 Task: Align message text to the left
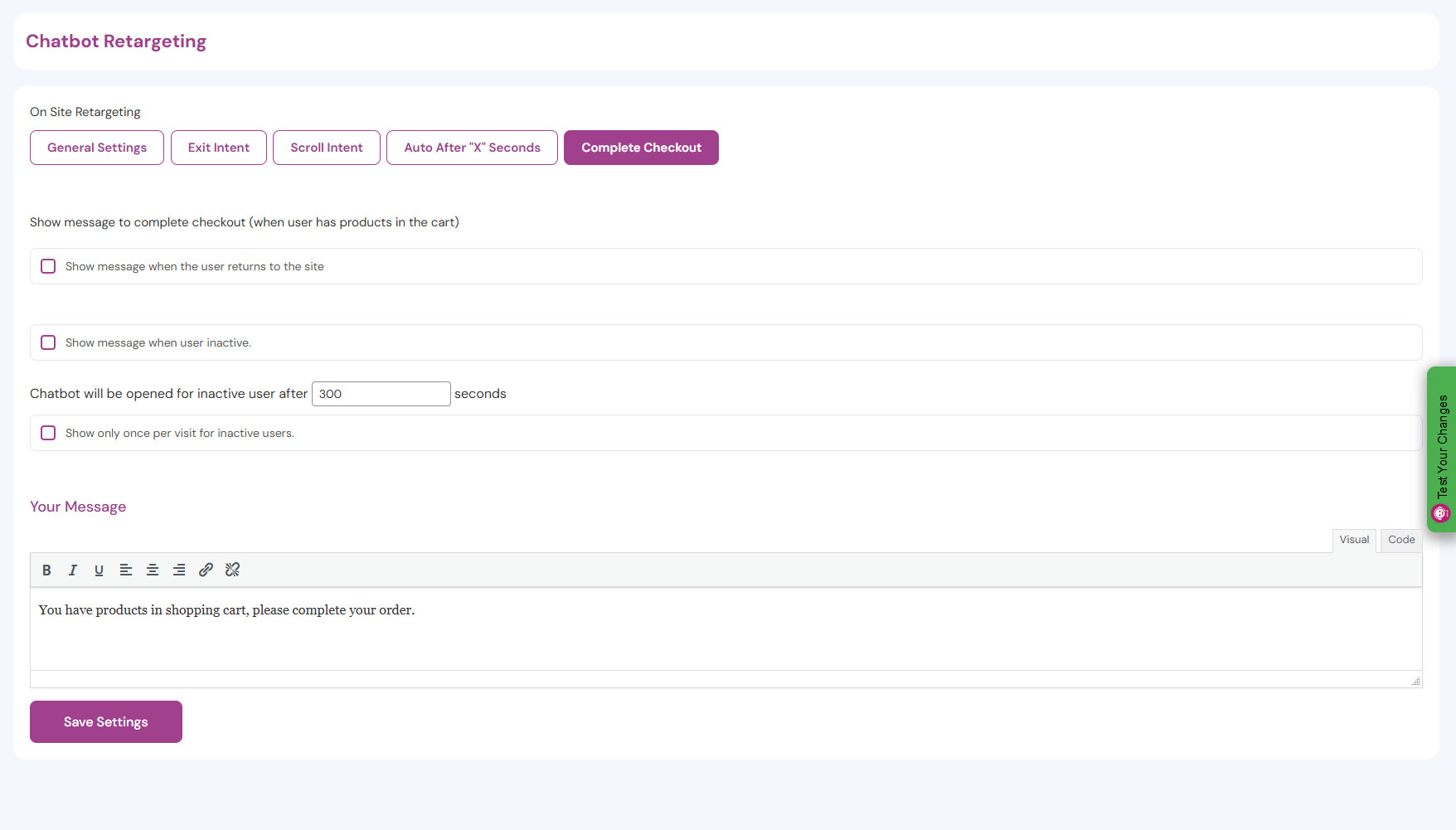(126, 570)
